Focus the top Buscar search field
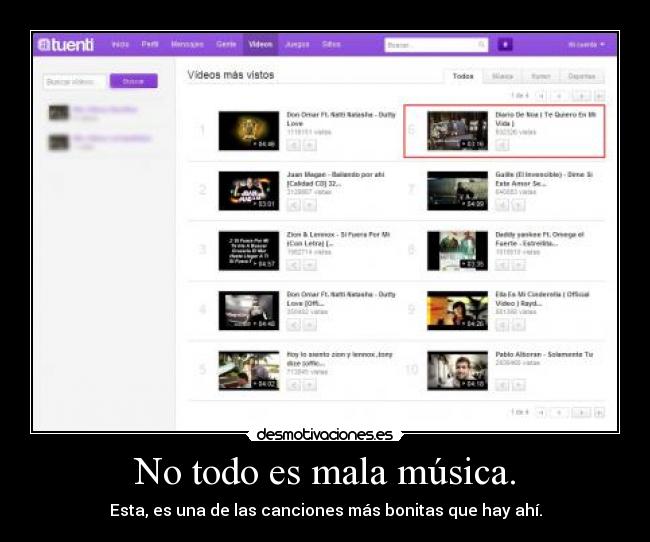This screenshot has height=542, width=650. tap(436, 45)
